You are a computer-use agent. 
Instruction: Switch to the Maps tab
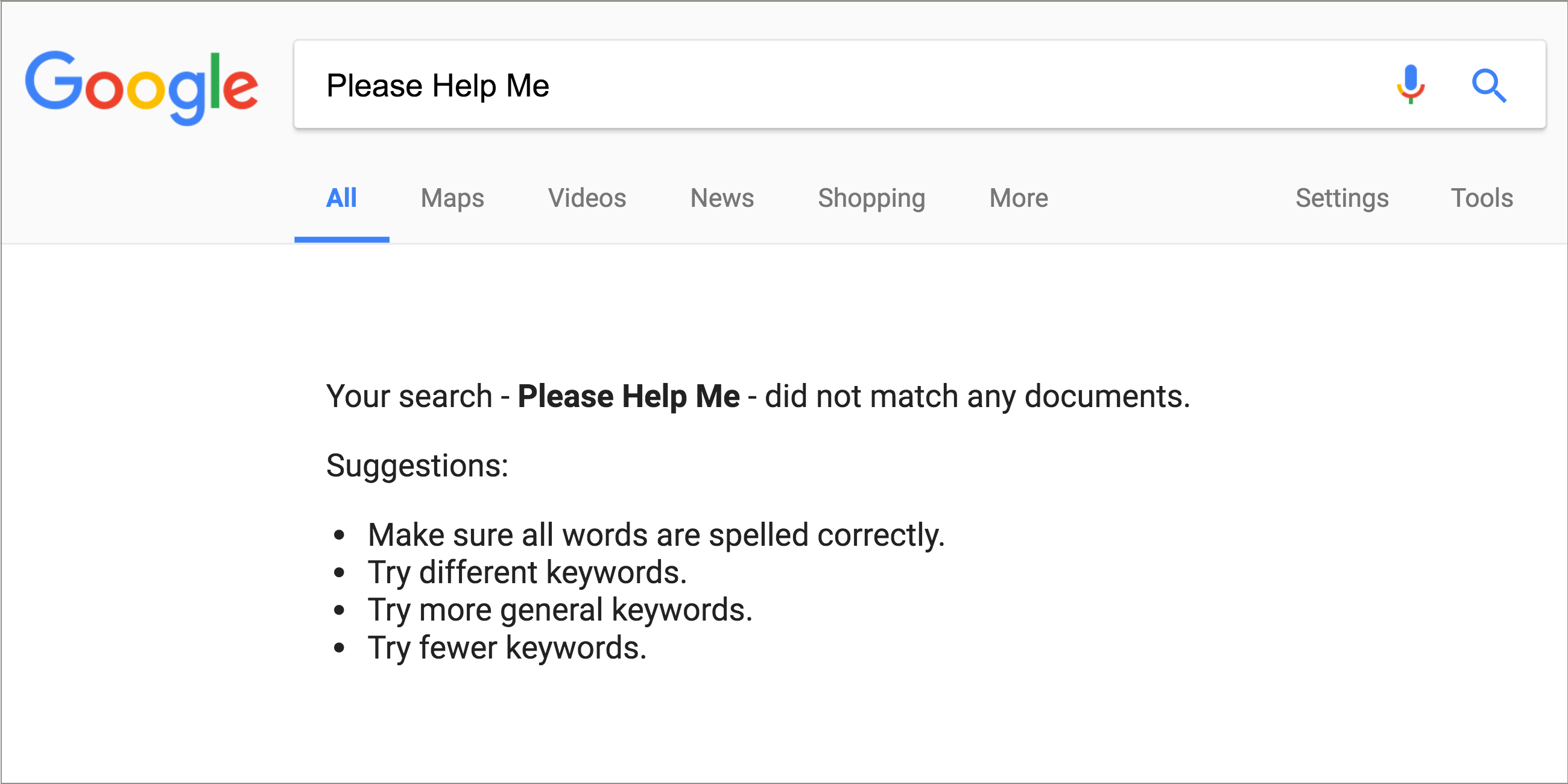452,198
